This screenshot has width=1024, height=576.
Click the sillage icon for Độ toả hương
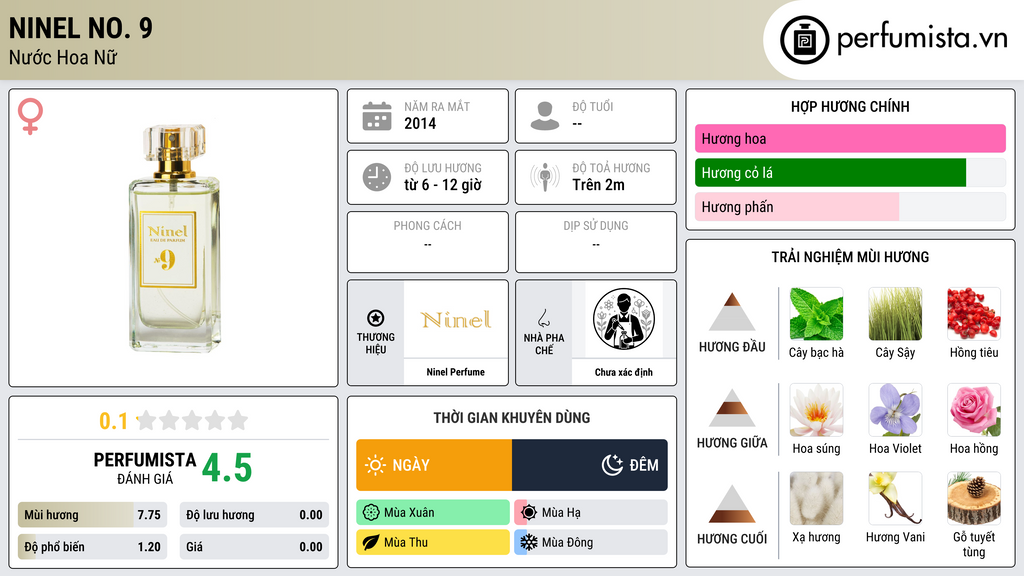click(545, 177)
